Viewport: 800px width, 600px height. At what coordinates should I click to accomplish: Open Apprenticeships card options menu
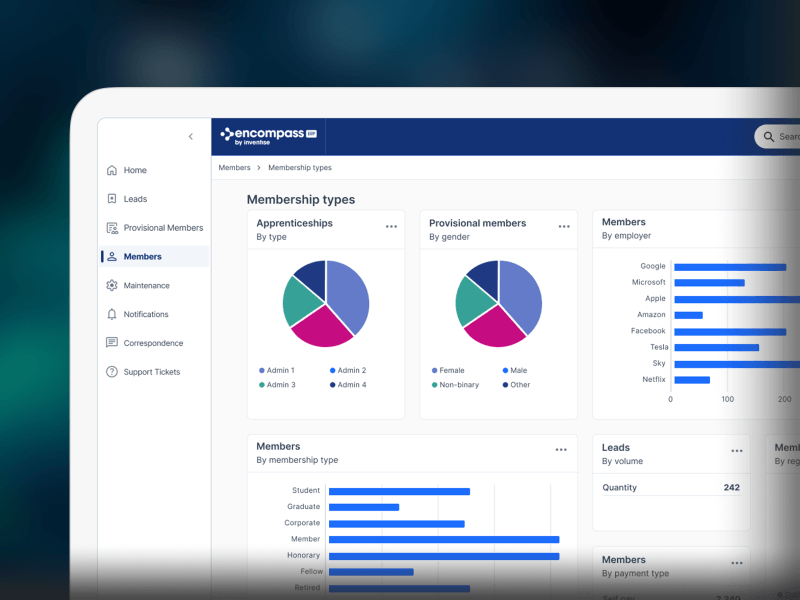[391, 227]
